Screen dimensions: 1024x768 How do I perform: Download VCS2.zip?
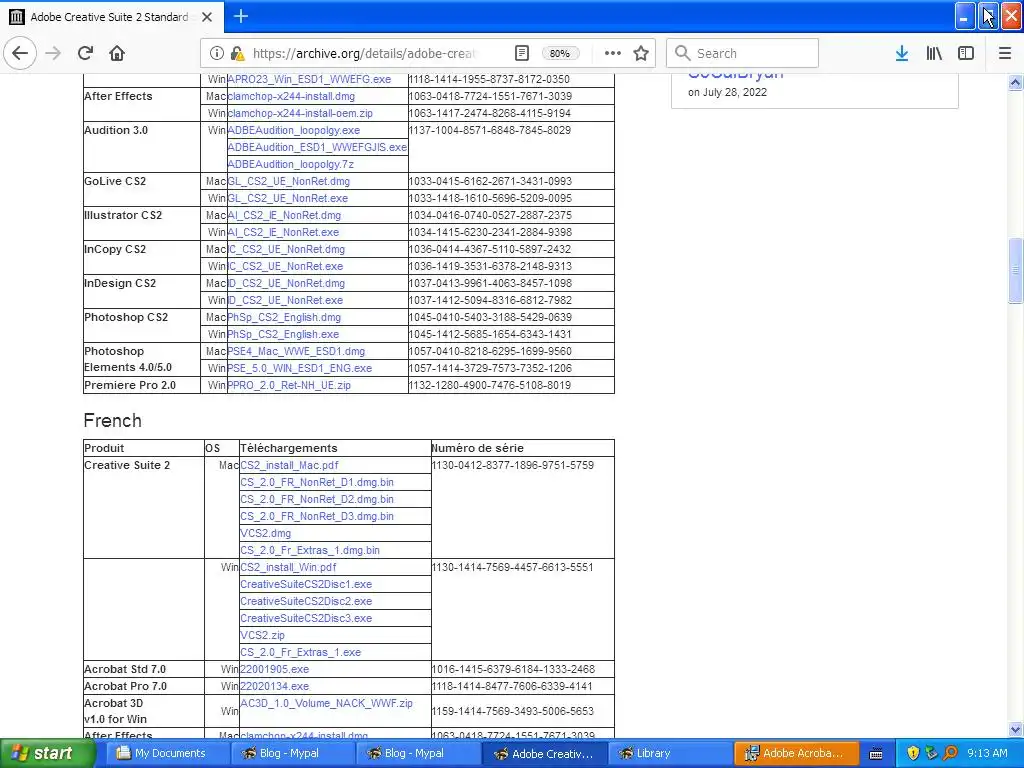coord(263,635)
